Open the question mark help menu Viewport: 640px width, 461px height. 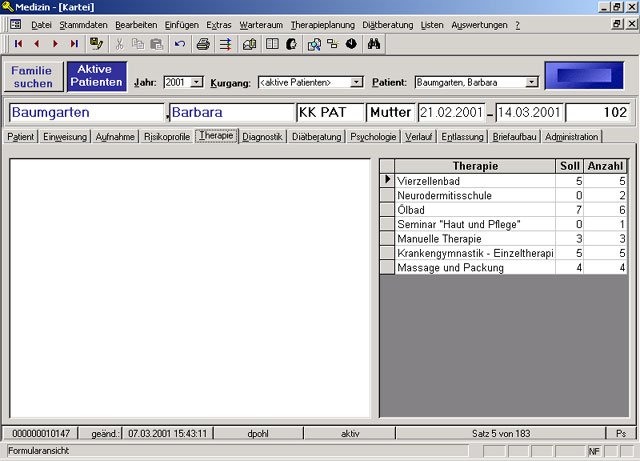click(x=518, y=25)
